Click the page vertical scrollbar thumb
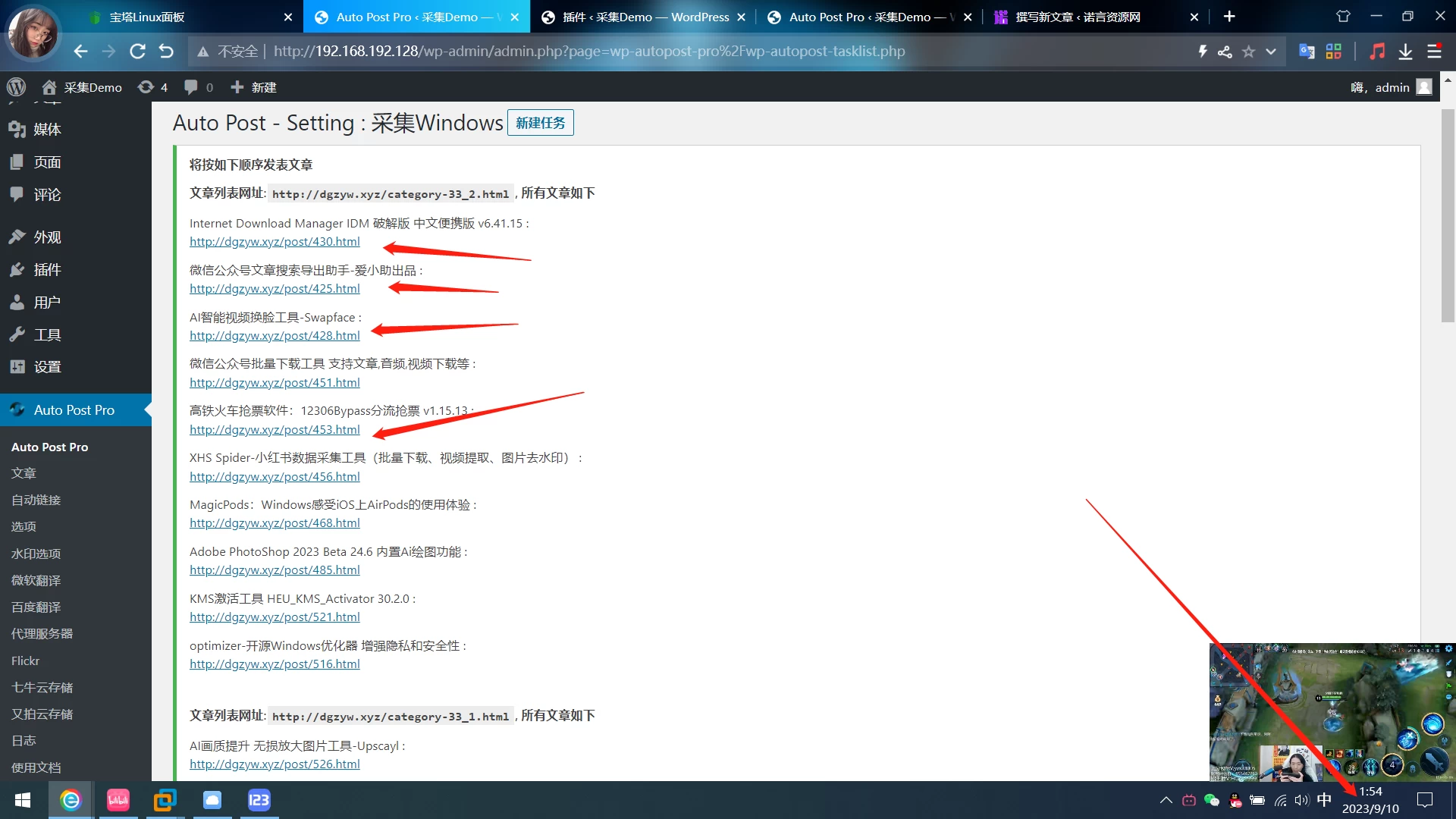Screen dimensions: 1456x819 1448,216
